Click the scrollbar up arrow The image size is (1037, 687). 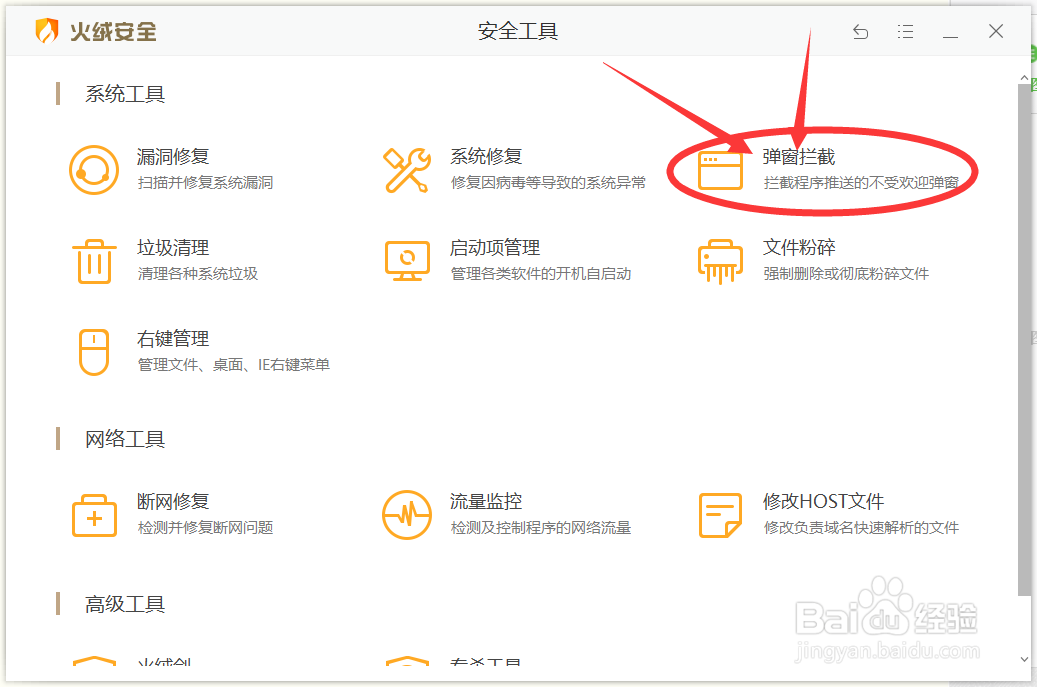tap(1024, 78)
